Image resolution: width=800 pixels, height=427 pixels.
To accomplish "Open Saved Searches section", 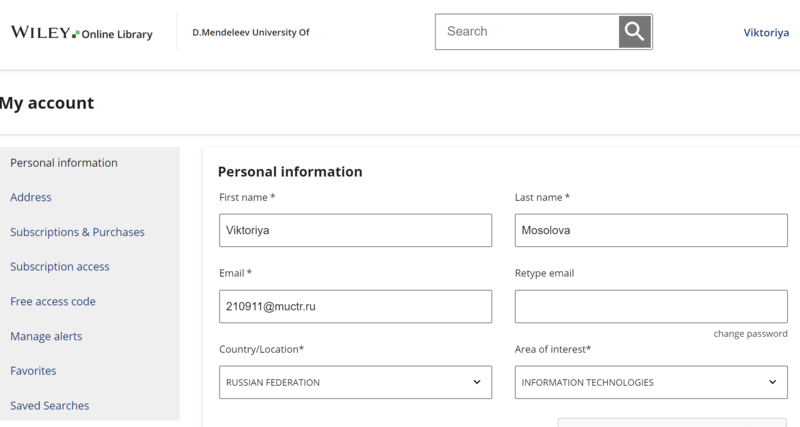I will [x=49, y=406].
